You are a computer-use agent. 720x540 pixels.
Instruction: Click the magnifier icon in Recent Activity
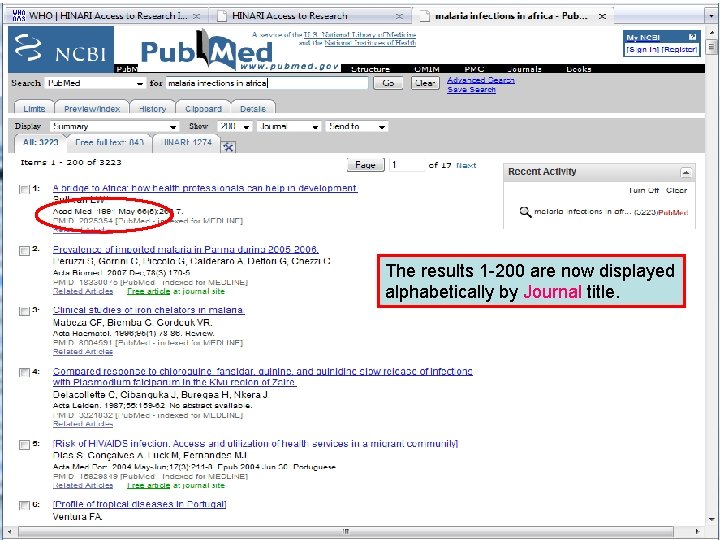[525, 212]
